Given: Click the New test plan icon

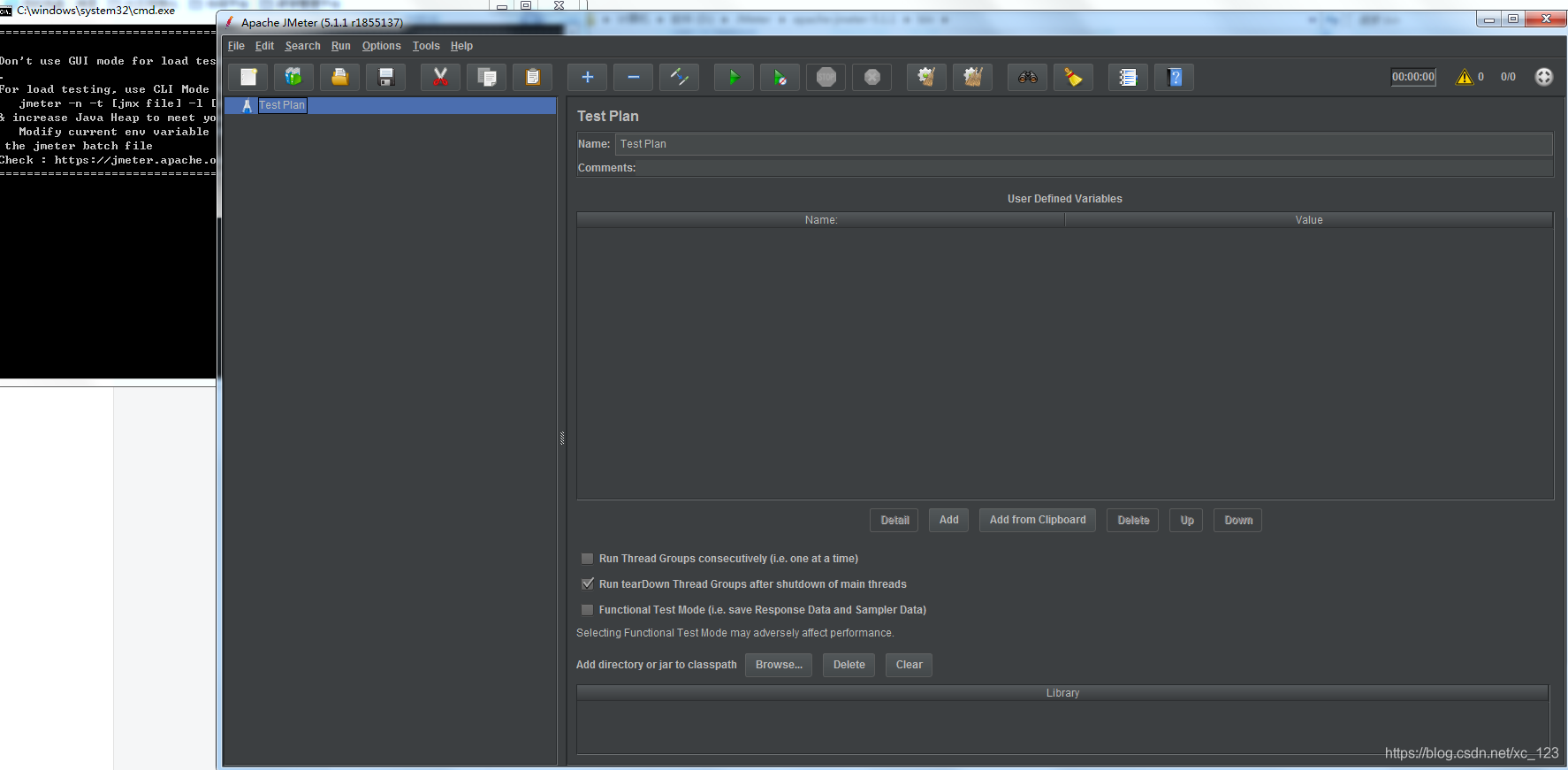Looking at the screenshot, I should [248, 78].
